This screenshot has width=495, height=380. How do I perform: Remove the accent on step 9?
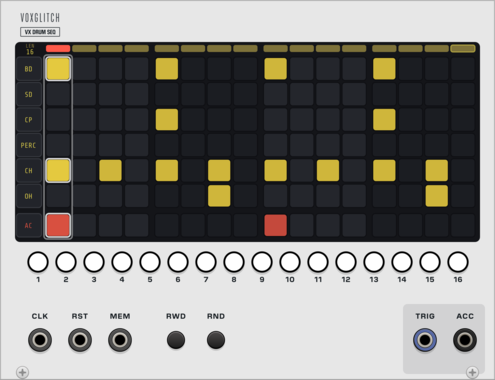click(x=276, y=225)
